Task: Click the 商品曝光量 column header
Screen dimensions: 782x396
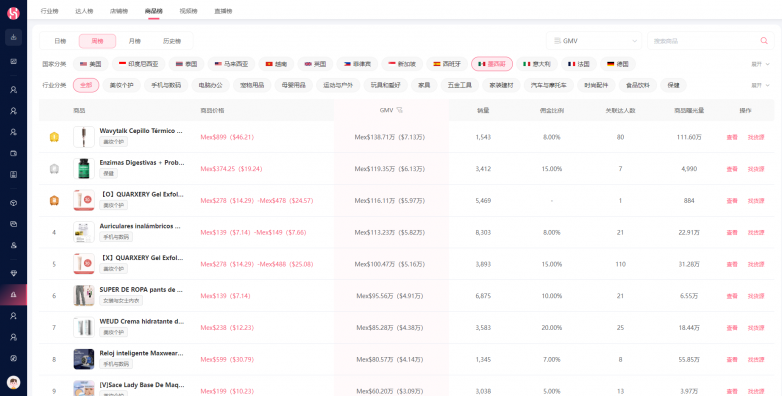Action: pyautogui.click(x=689, y=110)
